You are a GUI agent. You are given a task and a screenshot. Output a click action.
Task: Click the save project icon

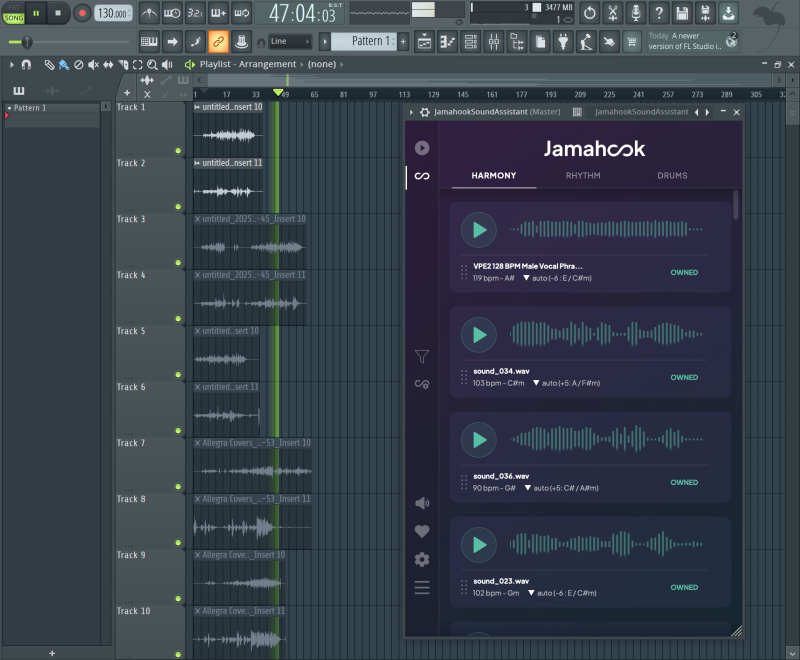click(x=682, y=13)
